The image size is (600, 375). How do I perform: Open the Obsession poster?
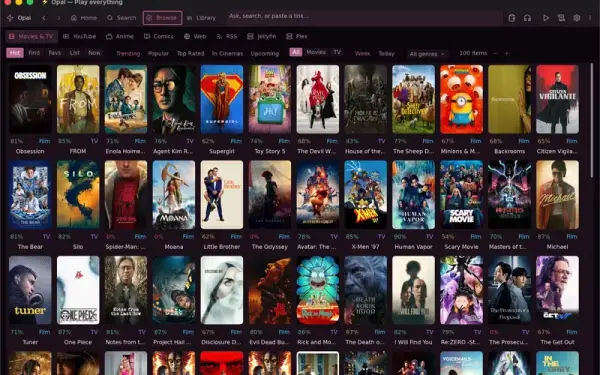(x=30, y=99)
